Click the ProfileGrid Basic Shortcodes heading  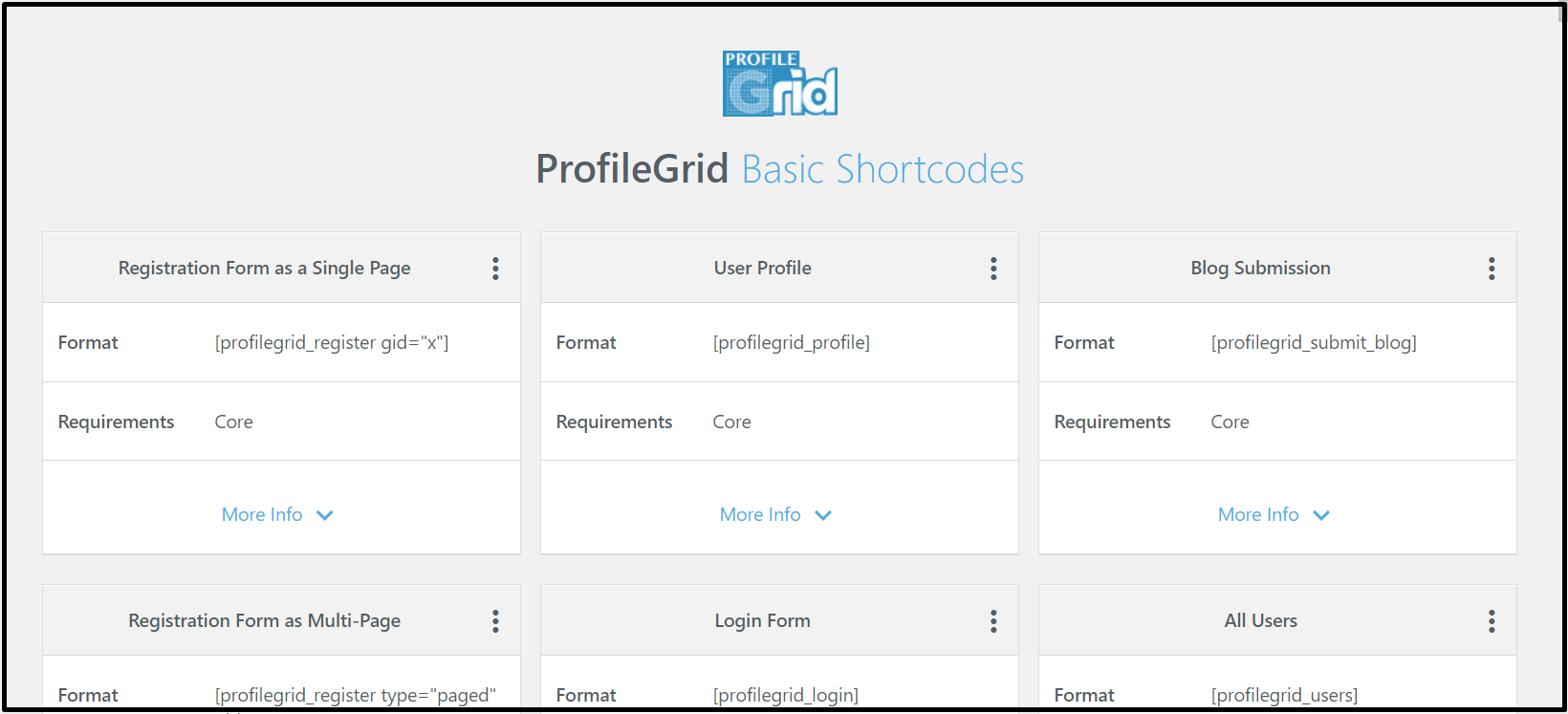[779, 169]
